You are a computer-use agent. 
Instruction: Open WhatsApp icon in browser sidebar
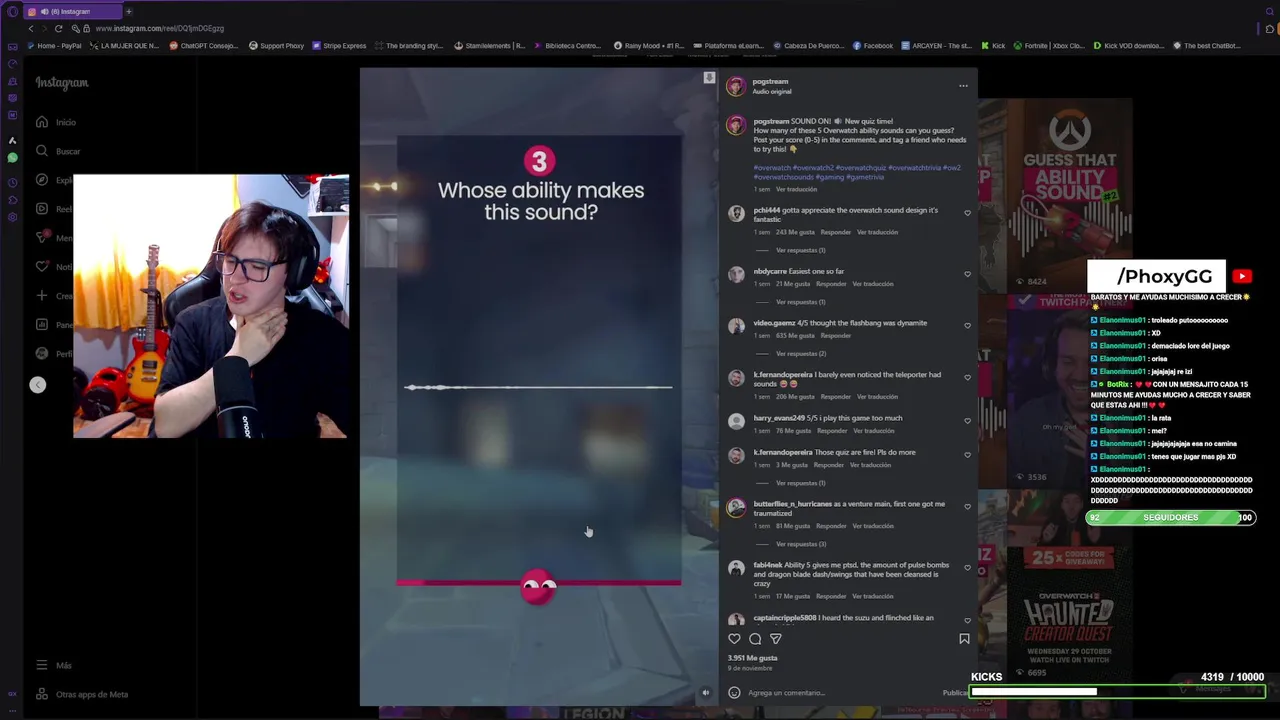coord(12,158)
